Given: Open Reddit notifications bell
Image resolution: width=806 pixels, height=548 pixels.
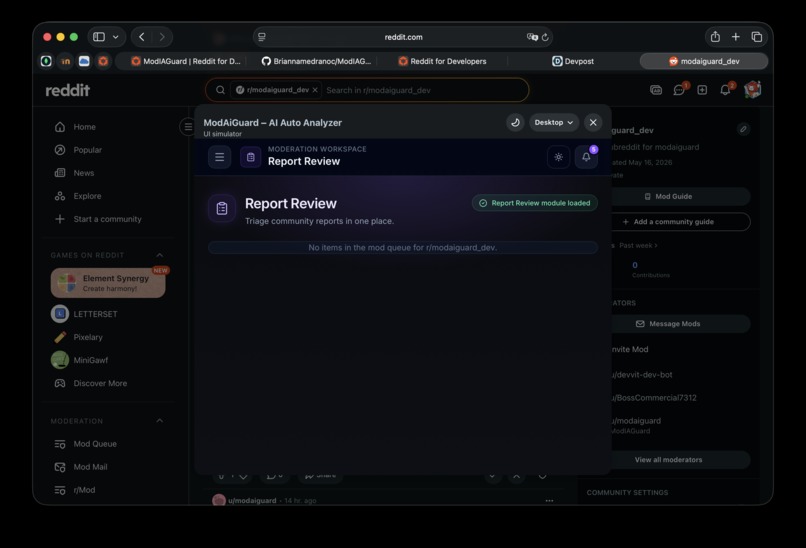Looking at the screenshot, I should point(725,90).
